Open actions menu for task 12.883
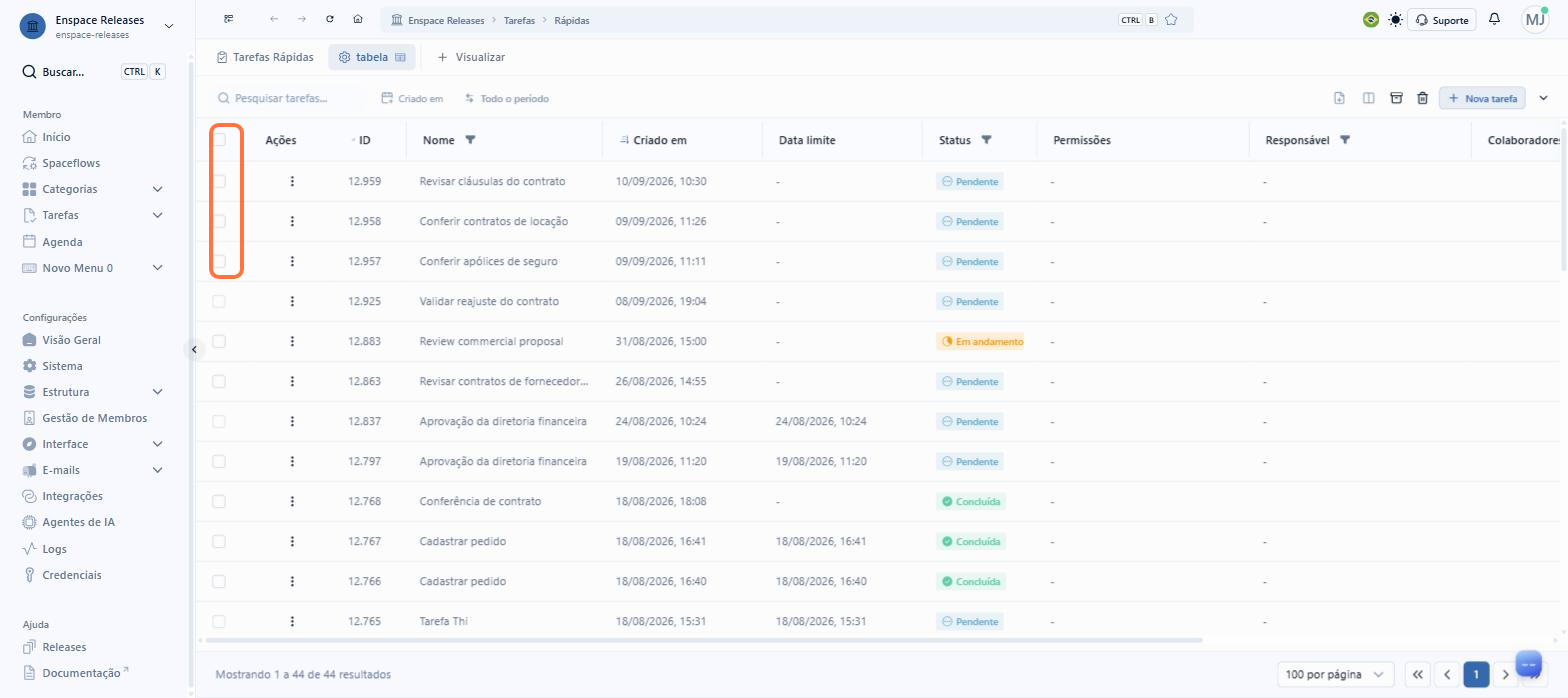The width and height of the screenshot is (1568, 698). tap(292, 341)
